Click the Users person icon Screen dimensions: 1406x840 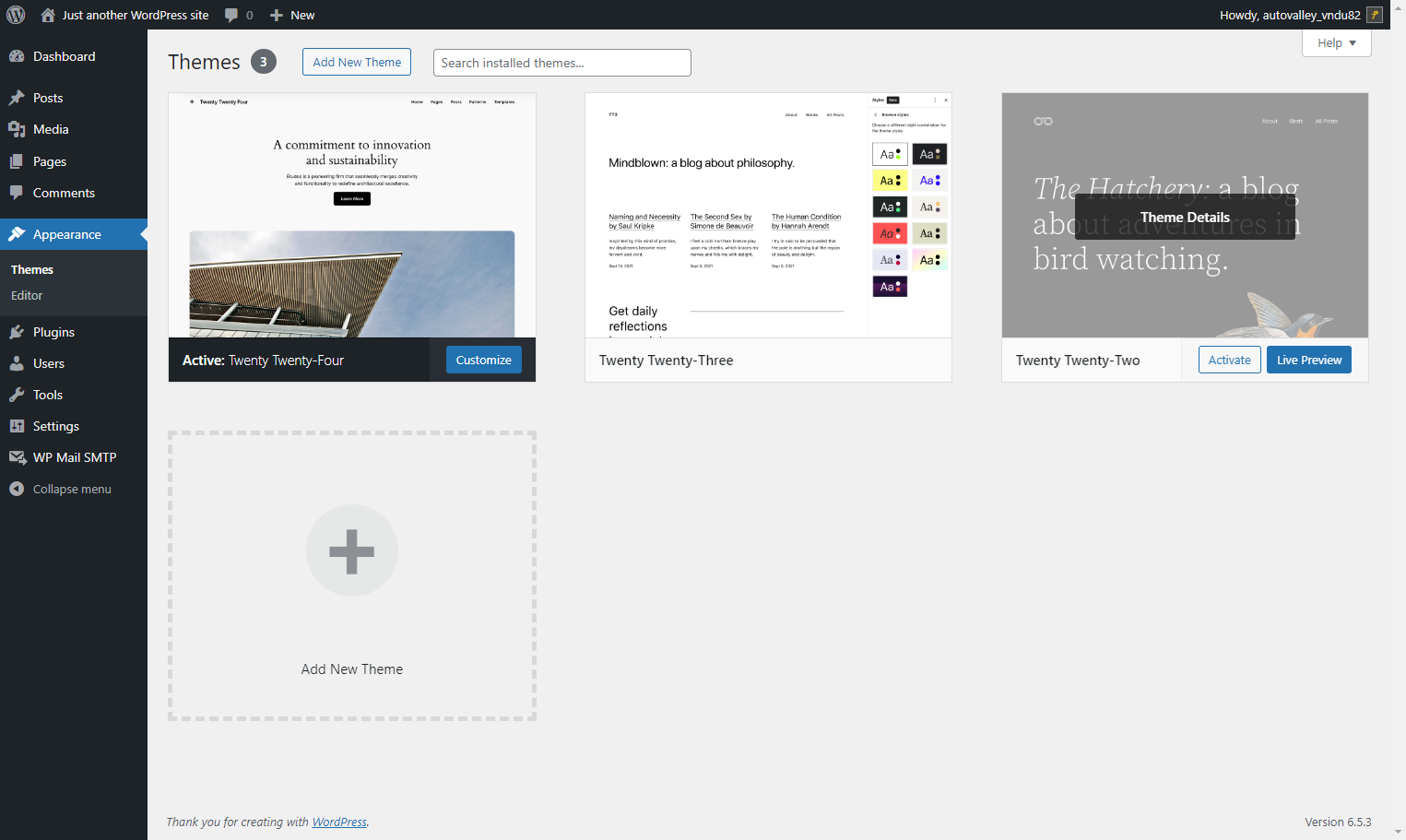point(17,363)
